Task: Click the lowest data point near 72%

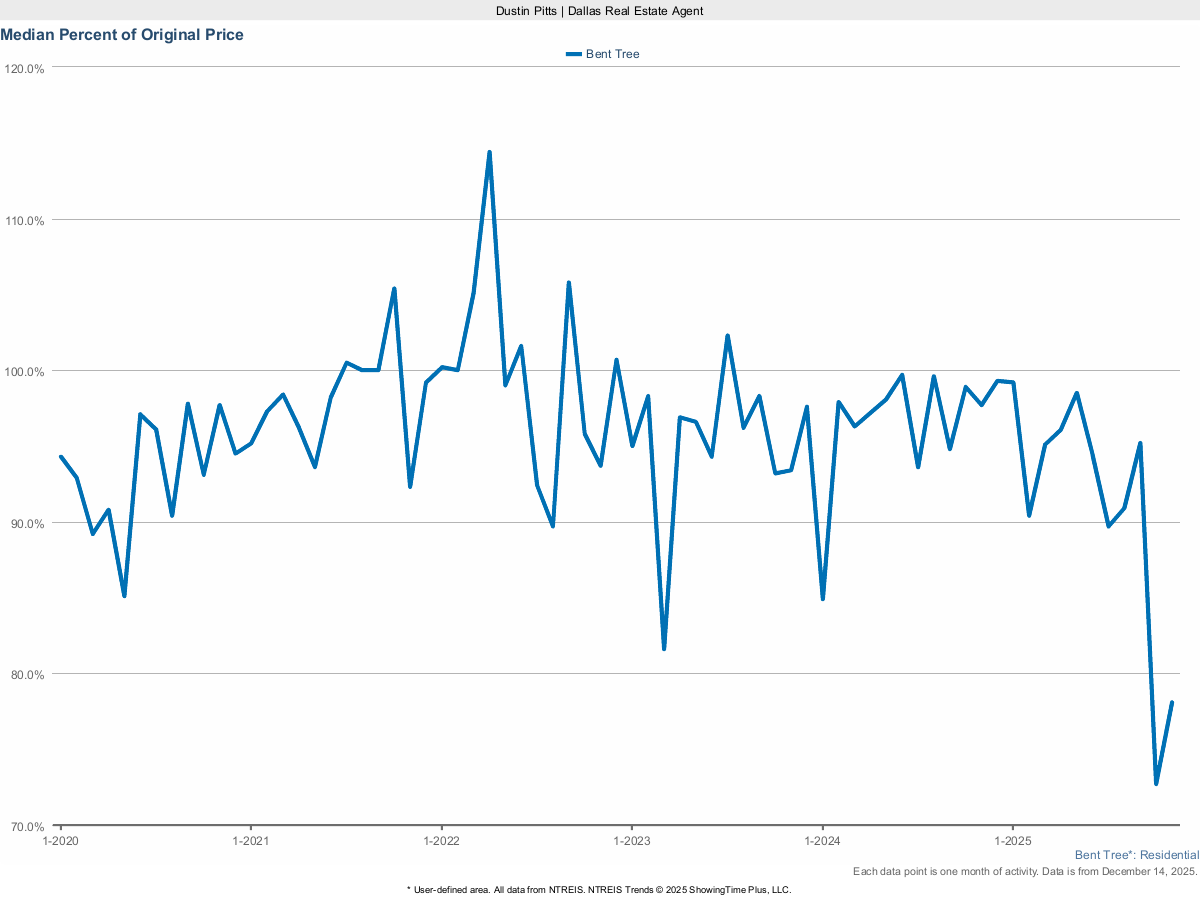Action: point(1157,785)
